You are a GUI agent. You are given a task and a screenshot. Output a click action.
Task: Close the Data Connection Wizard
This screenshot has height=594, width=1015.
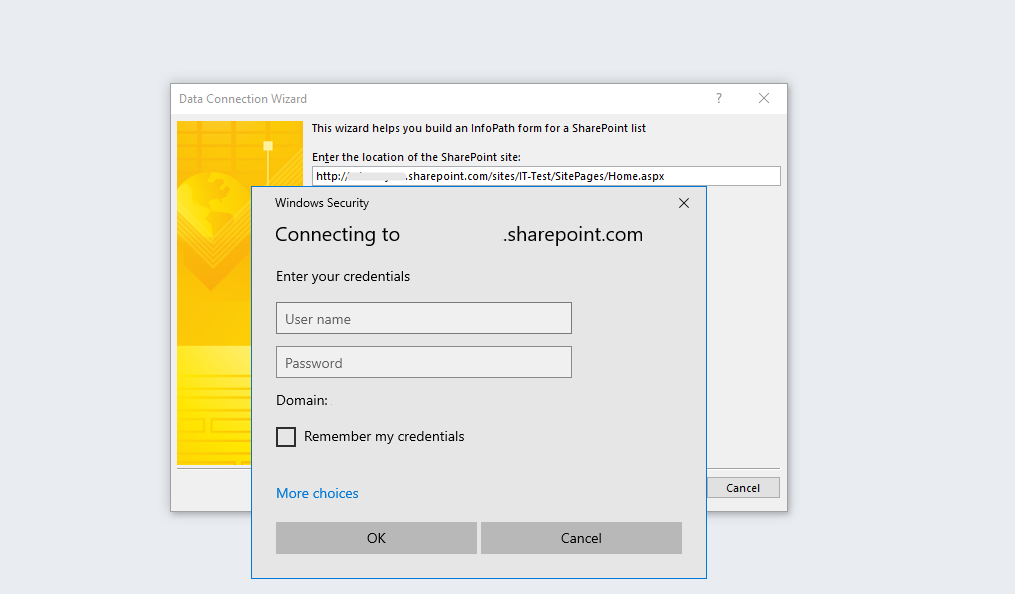pyautogui.click(x=764, y=98)
